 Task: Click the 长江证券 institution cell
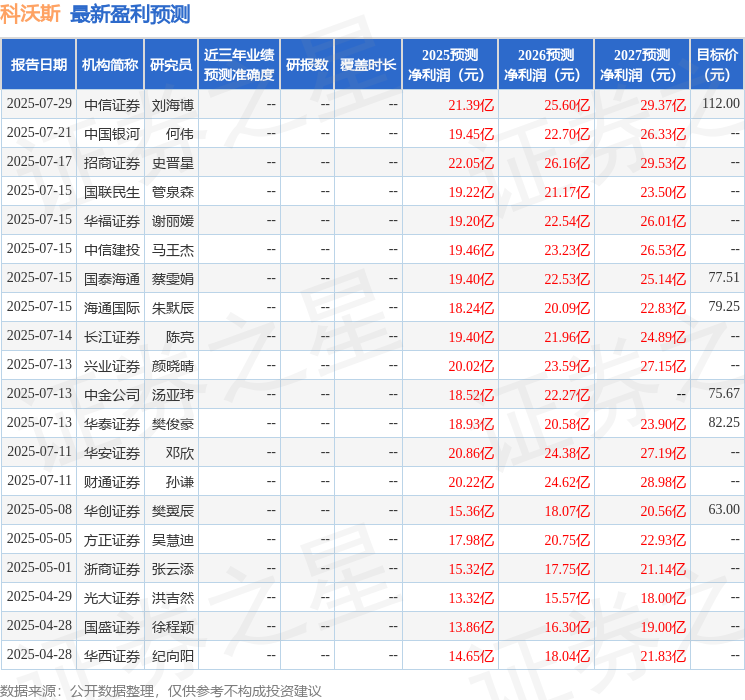[x=112, y=337]
